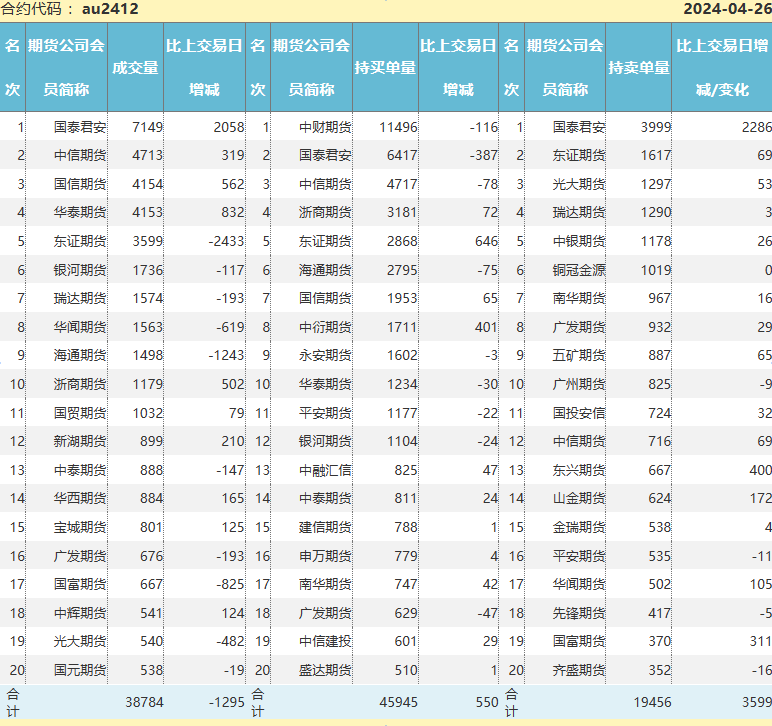Click the date 2024-04-26 in header

[726, 9]
